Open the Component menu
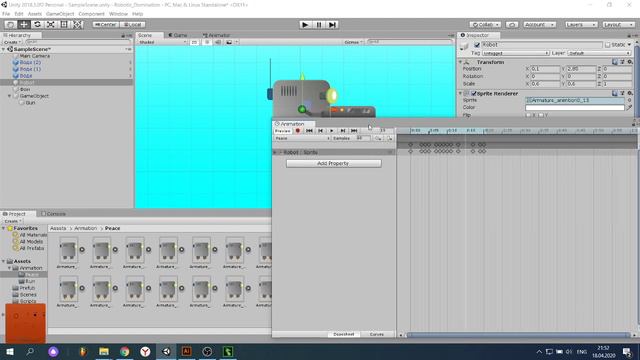This screenshot has height=360, width=640. [91, 14]
